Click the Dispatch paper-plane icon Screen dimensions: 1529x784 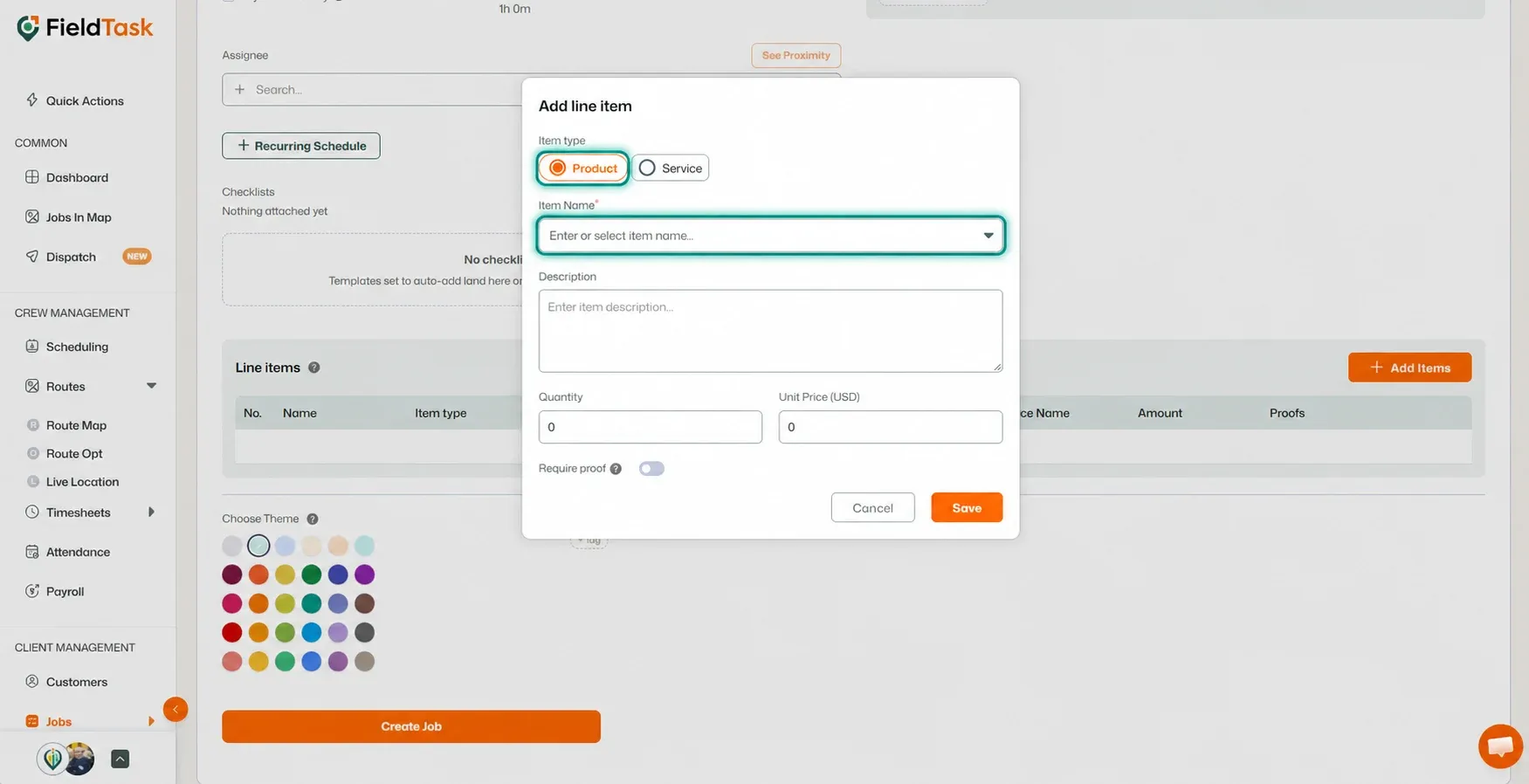[32, 257]
